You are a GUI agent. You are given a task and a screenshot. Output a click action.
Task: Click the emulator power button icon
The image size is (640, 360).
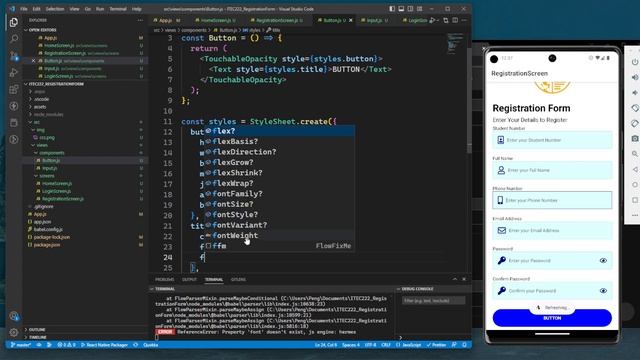(x=635, y=62)
